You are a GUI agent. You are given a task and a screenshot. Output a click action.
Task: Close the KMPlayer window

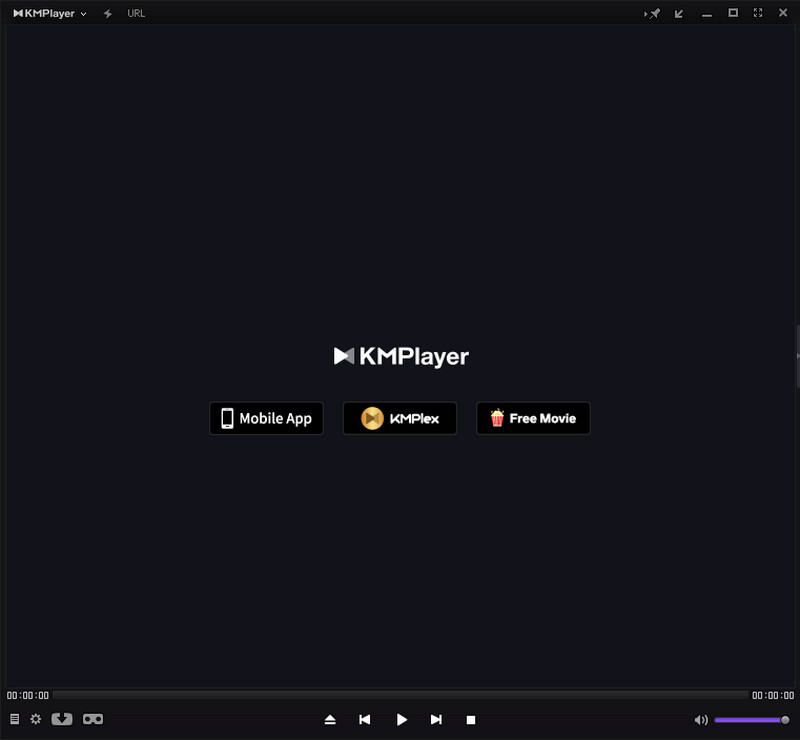(783, 13)
